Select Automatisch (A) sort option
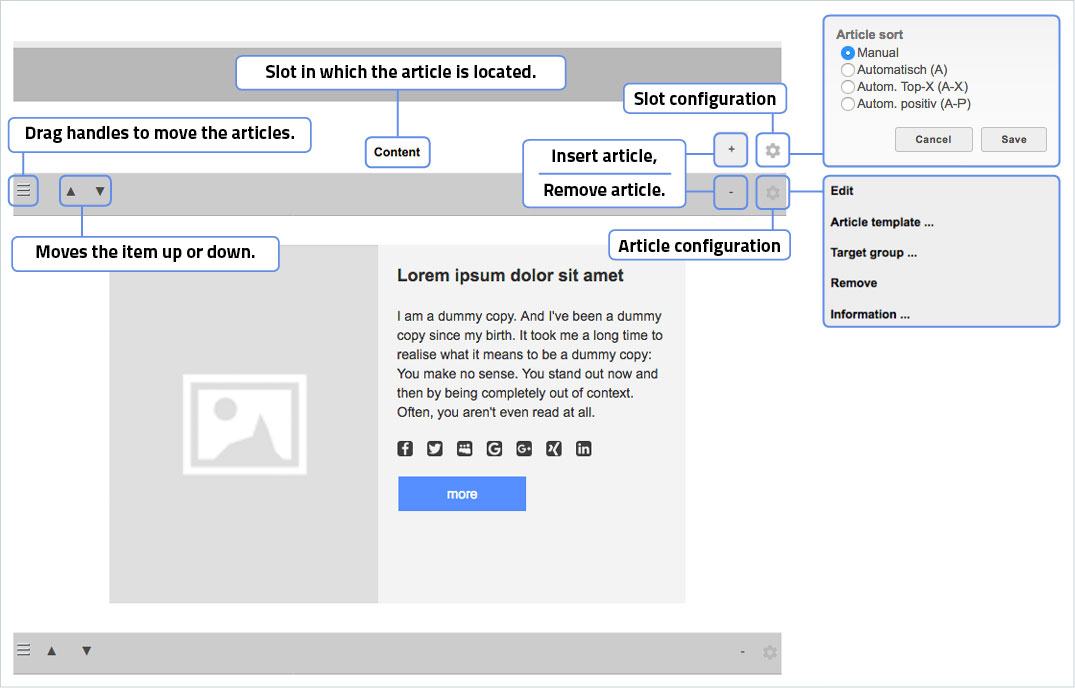The height and width of the screenshot is (688, 1075). [x=848, y=70]
